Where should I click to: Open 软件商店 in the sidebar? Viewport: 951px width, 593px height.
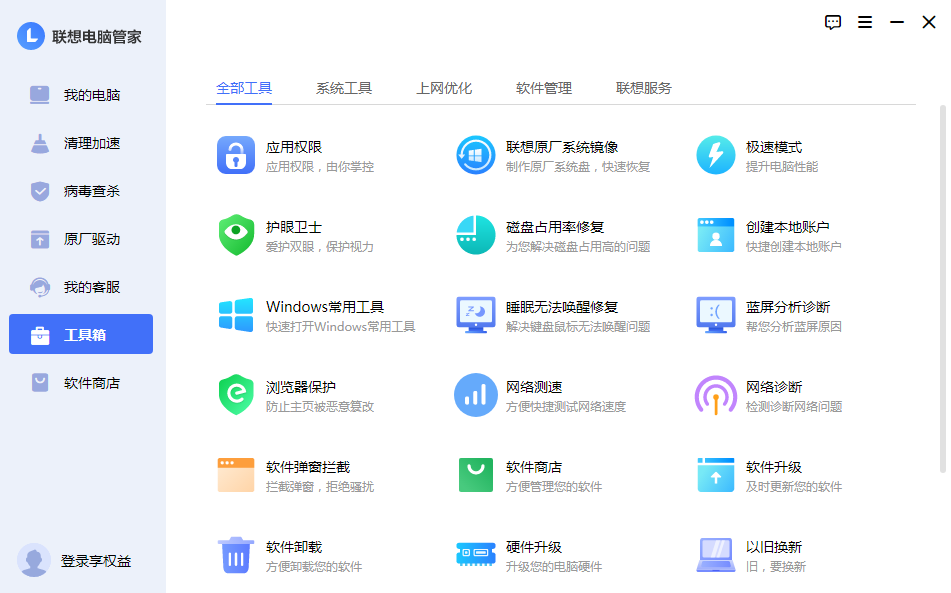(81, 383)
